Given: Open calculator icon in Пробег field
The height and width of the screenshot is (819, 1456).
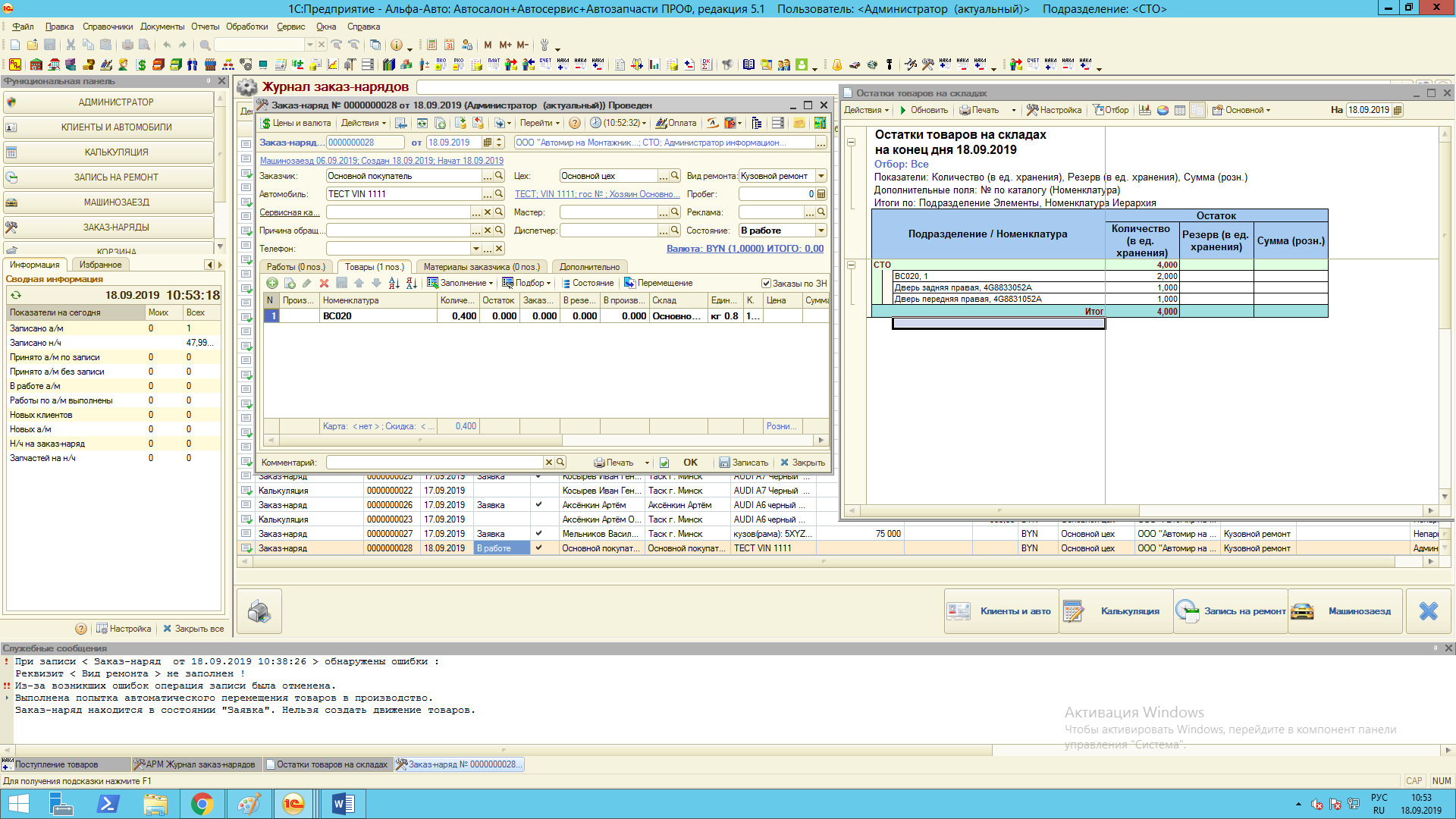Looking at the screenshot, I should (821, 193).
